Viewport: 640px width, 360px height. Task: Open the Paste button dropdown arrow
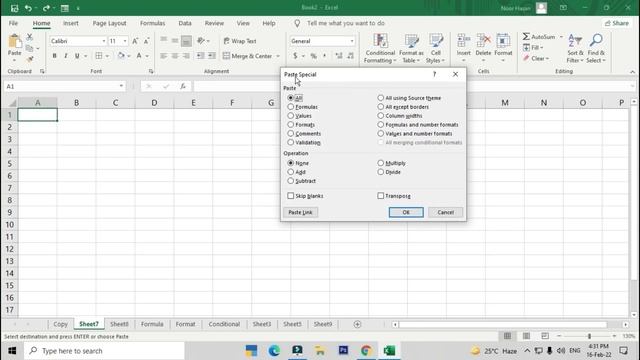(15, 60)
